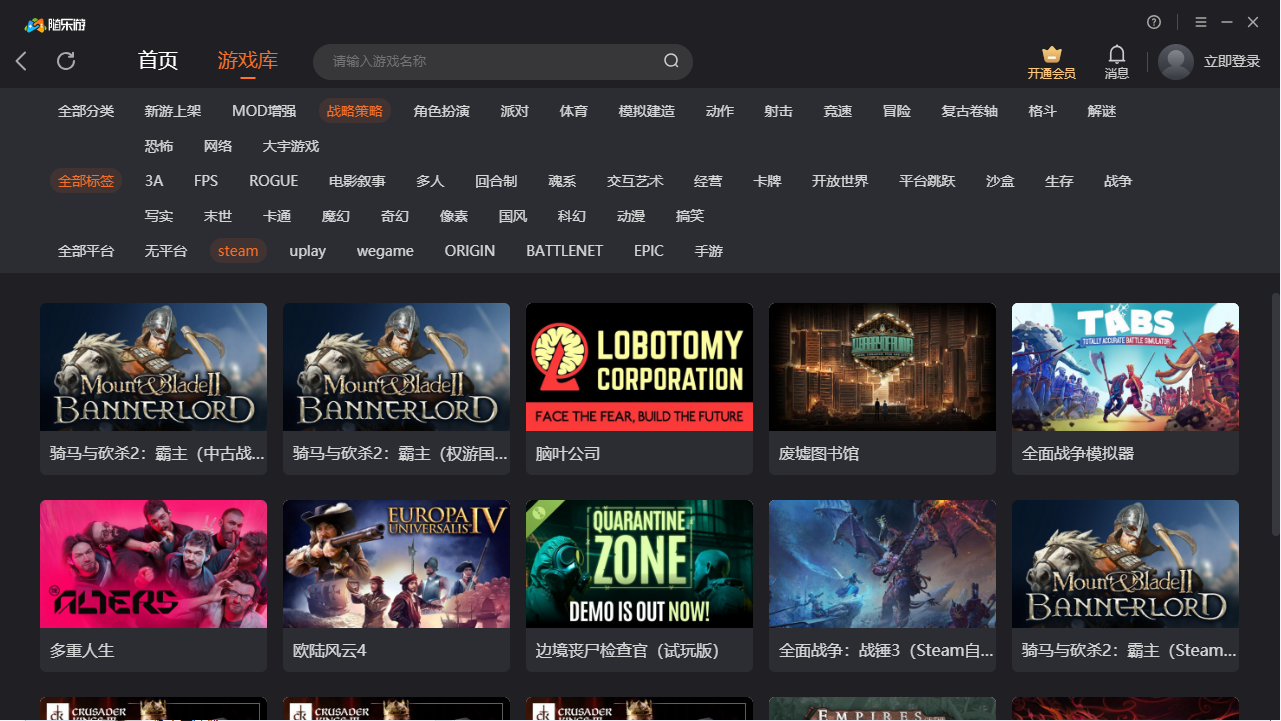Click the 立即登录 login link

coord(1232,62)
